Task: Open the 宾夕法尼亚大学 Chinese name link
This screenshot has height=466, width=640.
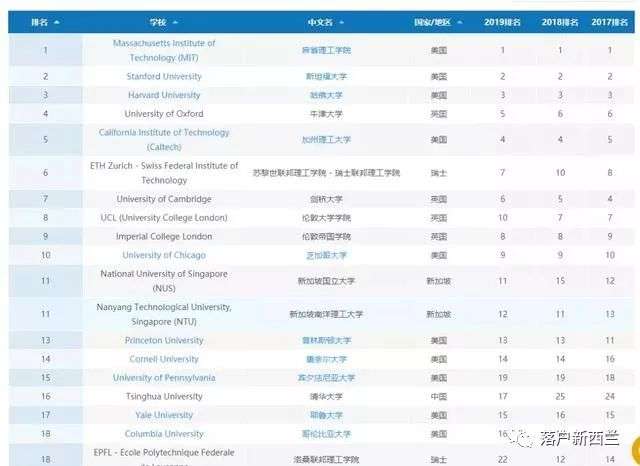Action: (326, 378)
